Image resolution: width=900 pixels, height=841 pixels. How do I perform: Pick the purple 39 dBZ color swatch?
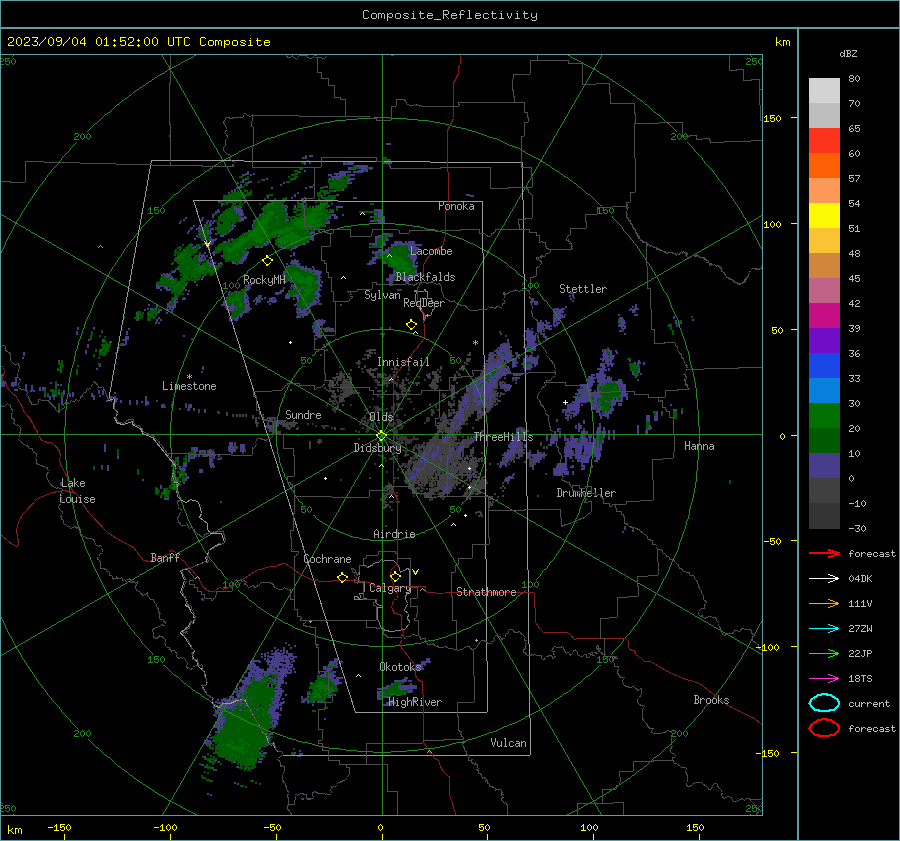[824, 340]
